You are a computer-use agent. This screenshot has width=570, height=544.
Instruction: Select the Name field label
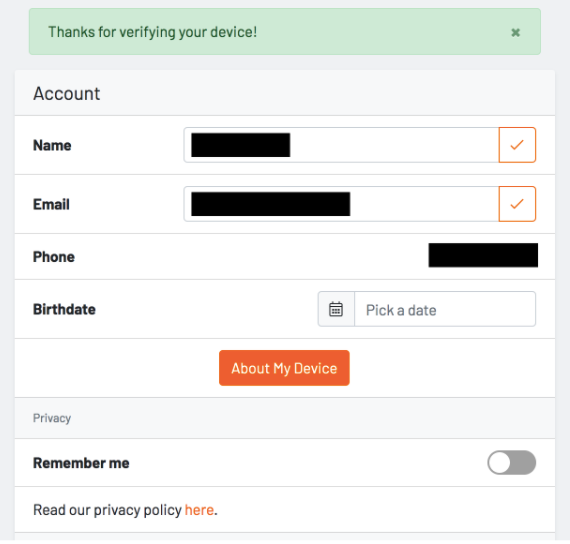(52, 145)
